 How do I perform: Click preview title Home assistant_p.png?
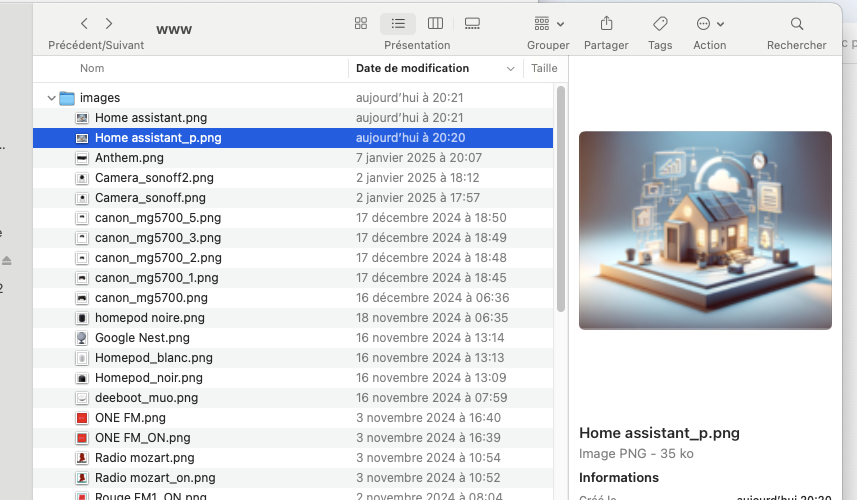[x=659, y=433]
